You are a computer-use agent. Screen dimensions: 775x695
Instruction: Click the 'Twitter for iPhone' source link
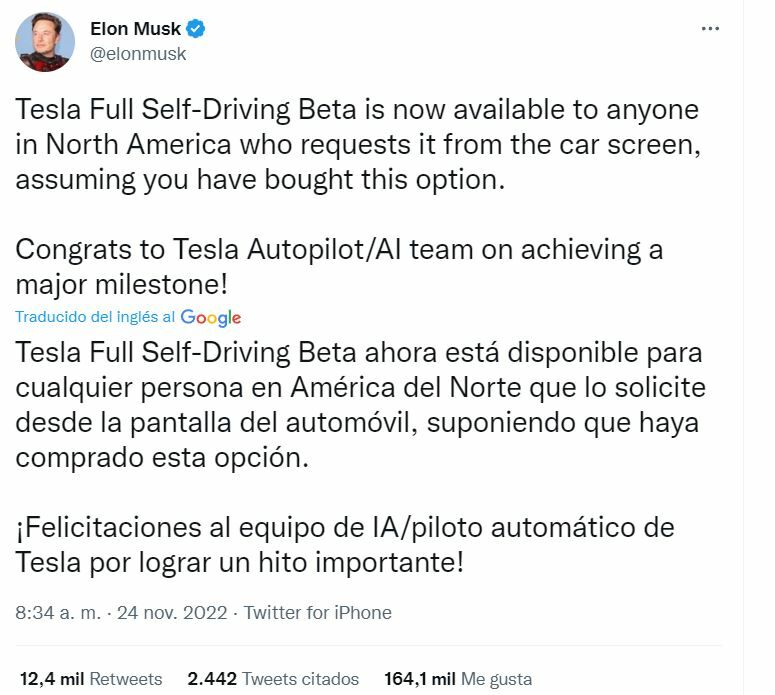(318, 612)
